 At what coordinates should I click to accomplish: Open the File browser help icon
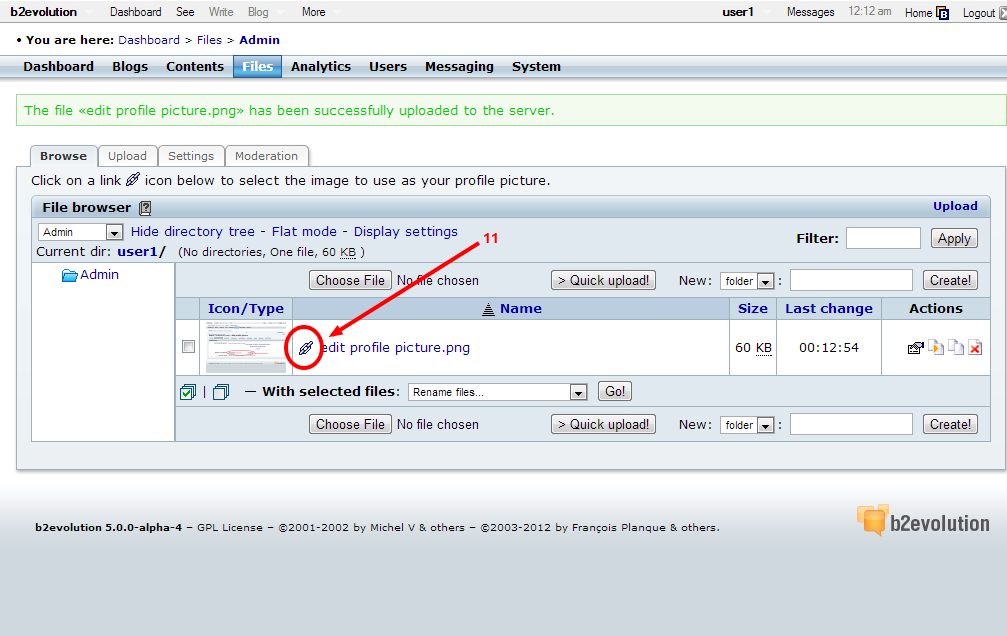click(145, 208)
